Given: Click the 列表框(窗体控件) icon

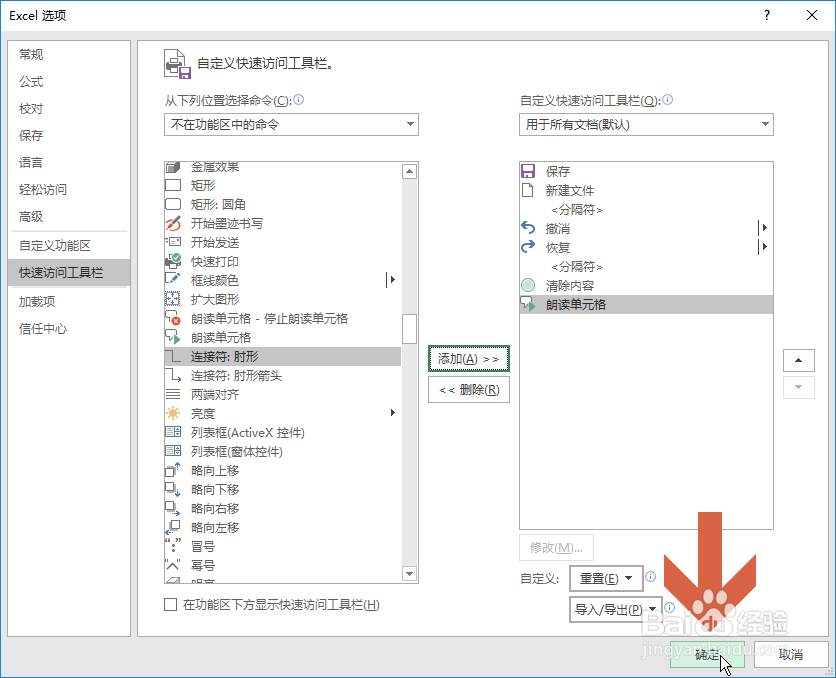Looking at the screenshot, I should [x=173, y=451].
